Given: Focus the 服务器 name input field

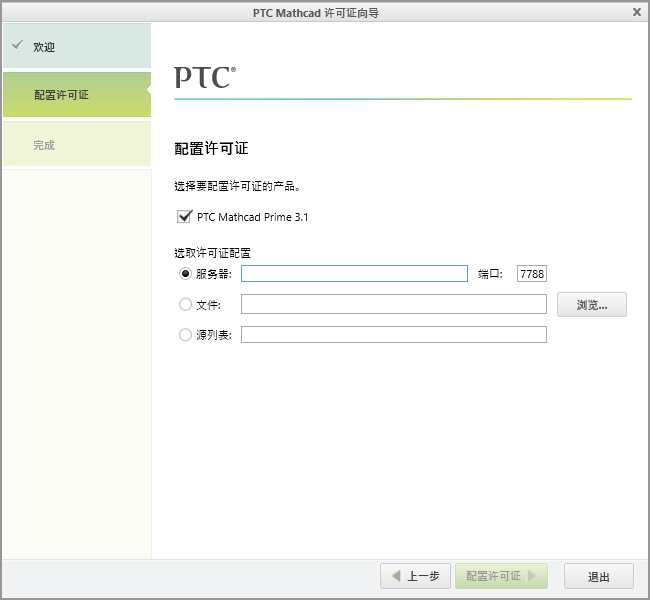Looking at the screenshot, I should [354, 274].
